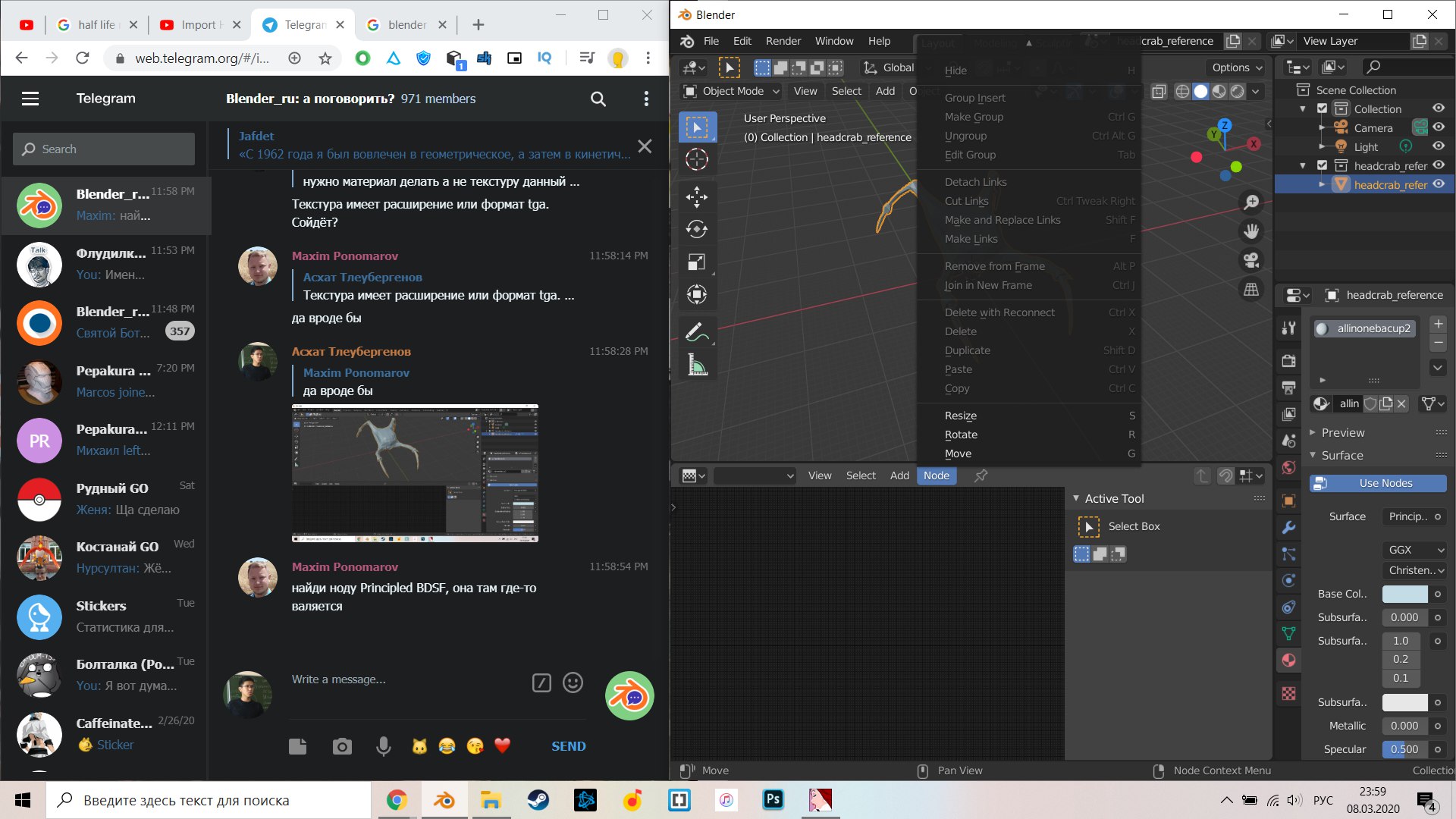Open Blender File menu

[711, 41]
